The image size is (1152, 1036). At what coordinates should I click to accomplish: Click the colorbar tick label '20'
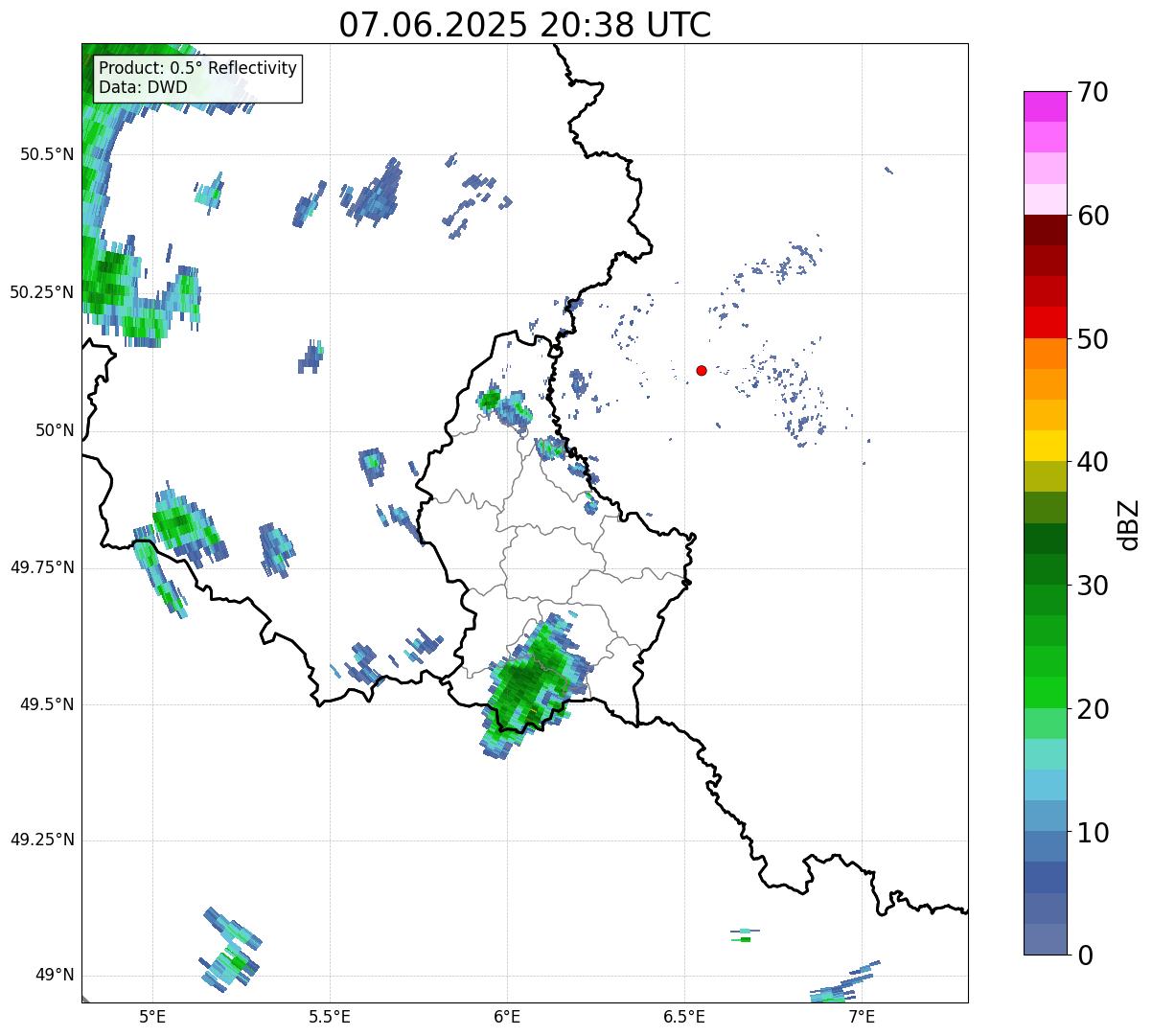(1093, 709)
